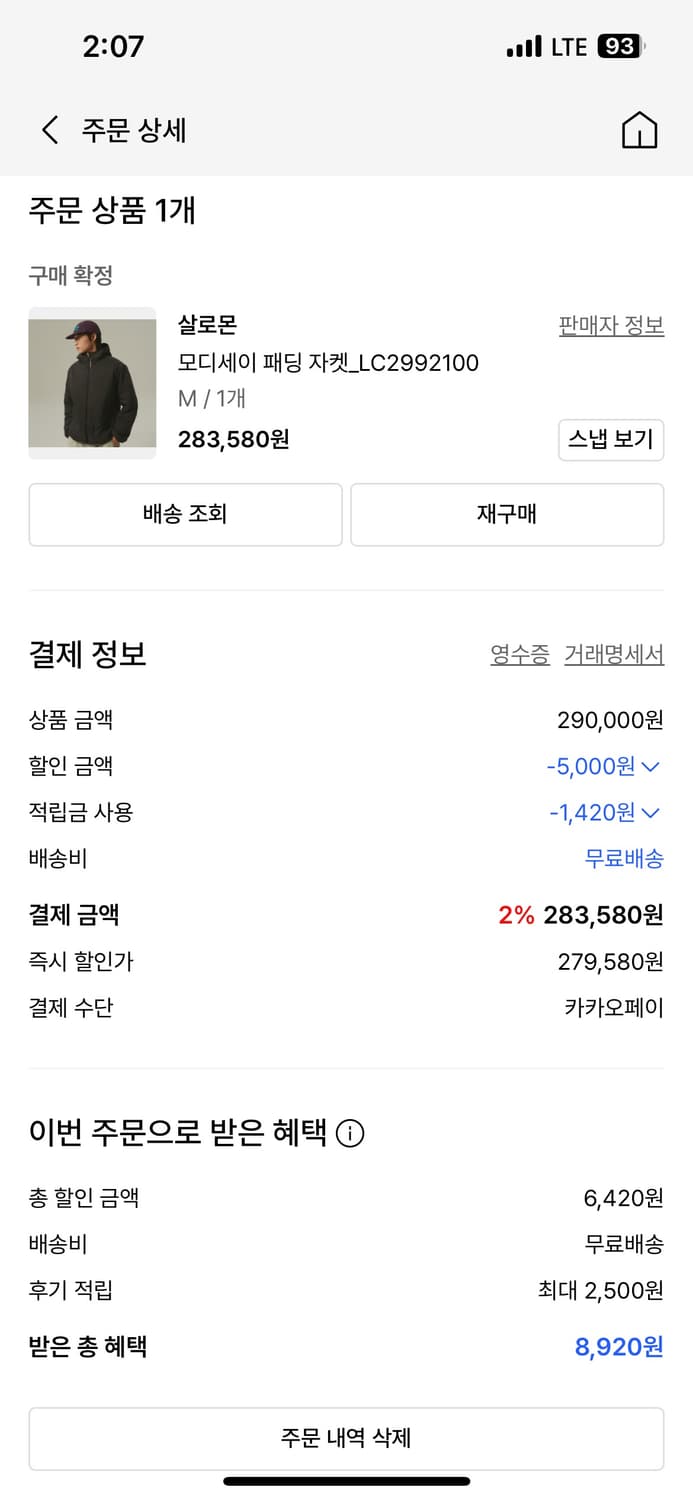The height and width of the screenshot is (1500, 693).
Task: Open the 영수증 receipt link
Action: [x=519, y=653]
